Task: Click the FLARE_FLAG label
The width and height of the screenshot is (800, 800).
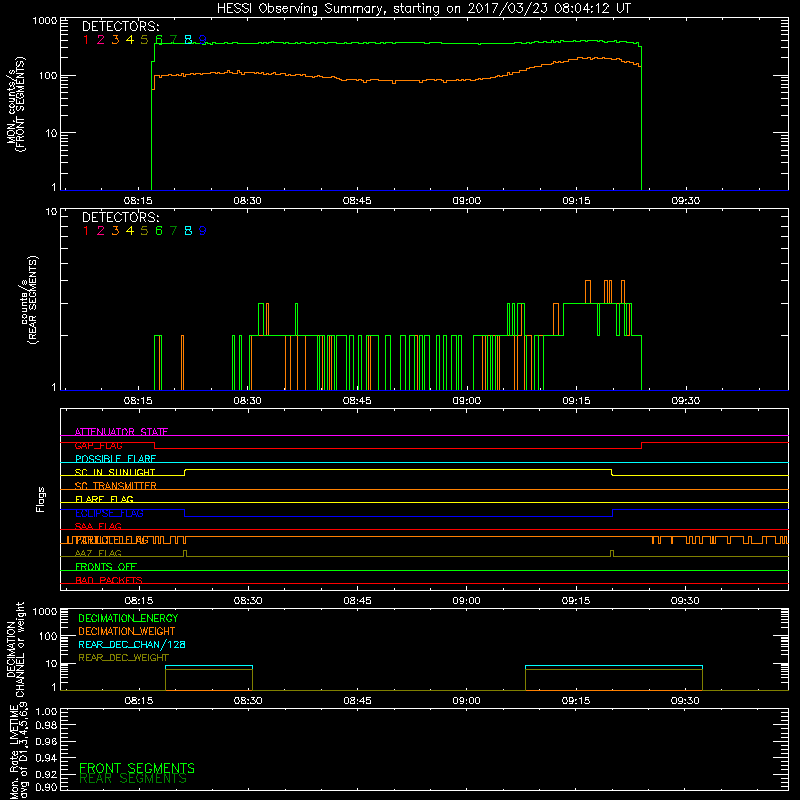Action: [x=104, y=499]
